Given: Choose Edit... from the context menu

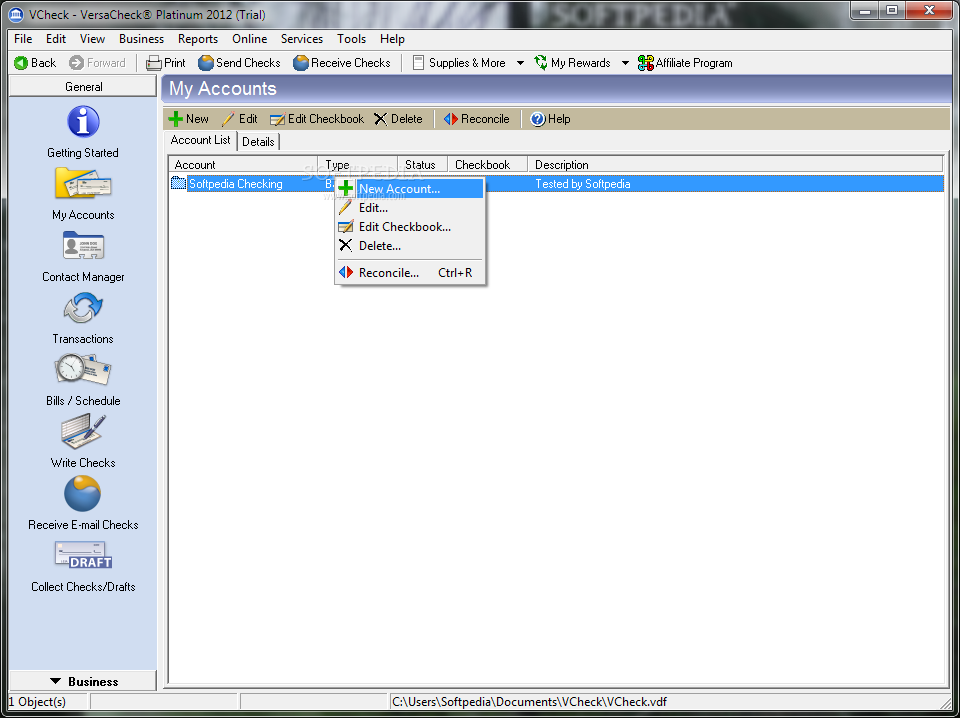Looking at the screenshot, I should [410, 208].
